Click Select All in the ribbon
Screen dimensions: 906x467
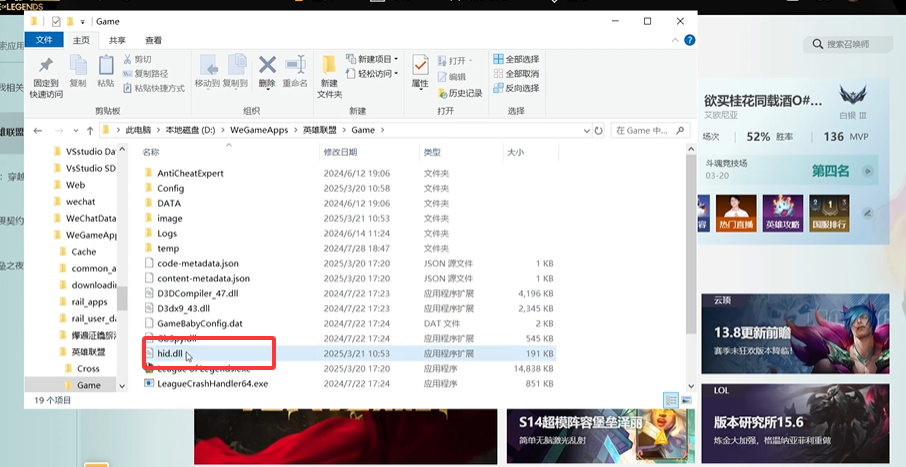[x=515, y=59]
